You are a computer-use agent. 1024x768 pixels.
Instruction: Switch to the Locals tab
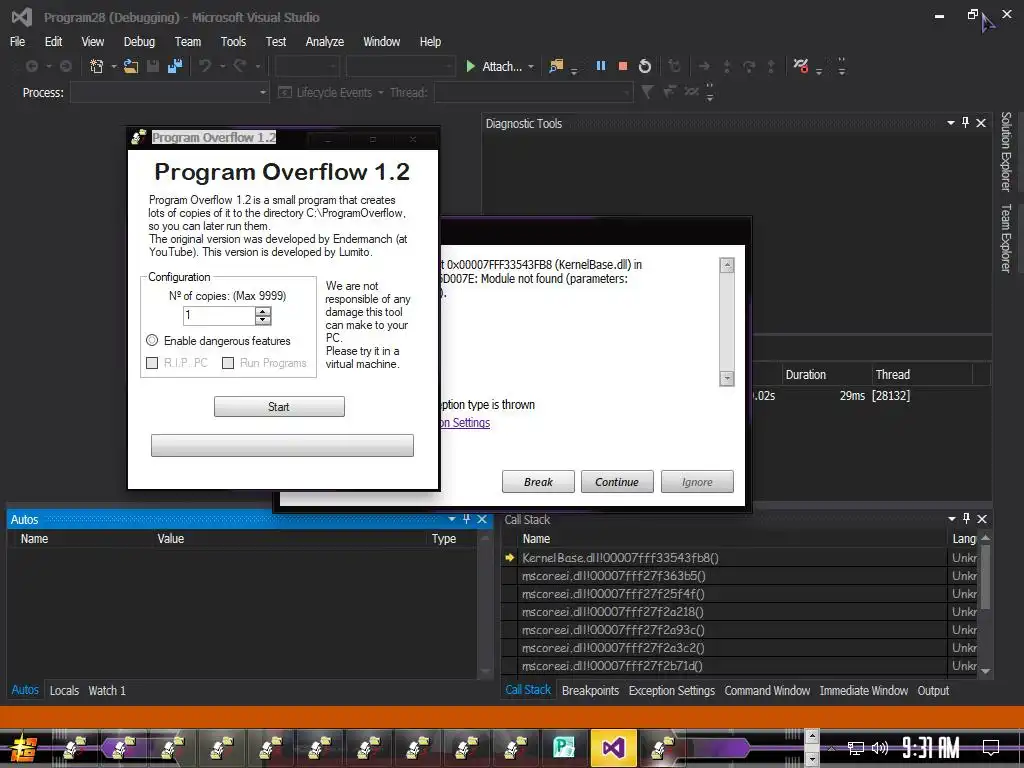pos(64,690)
